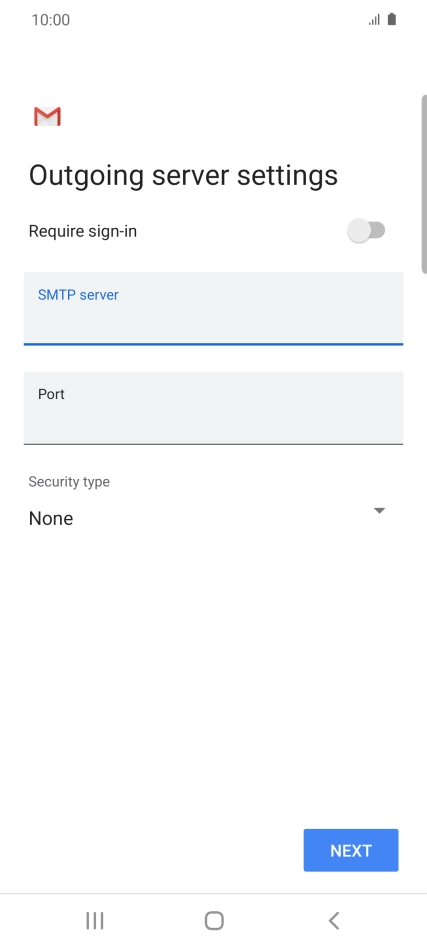Tap the battery icon in status bar
The width and height of the screenshot is (427, 950).
coord(392,19)
